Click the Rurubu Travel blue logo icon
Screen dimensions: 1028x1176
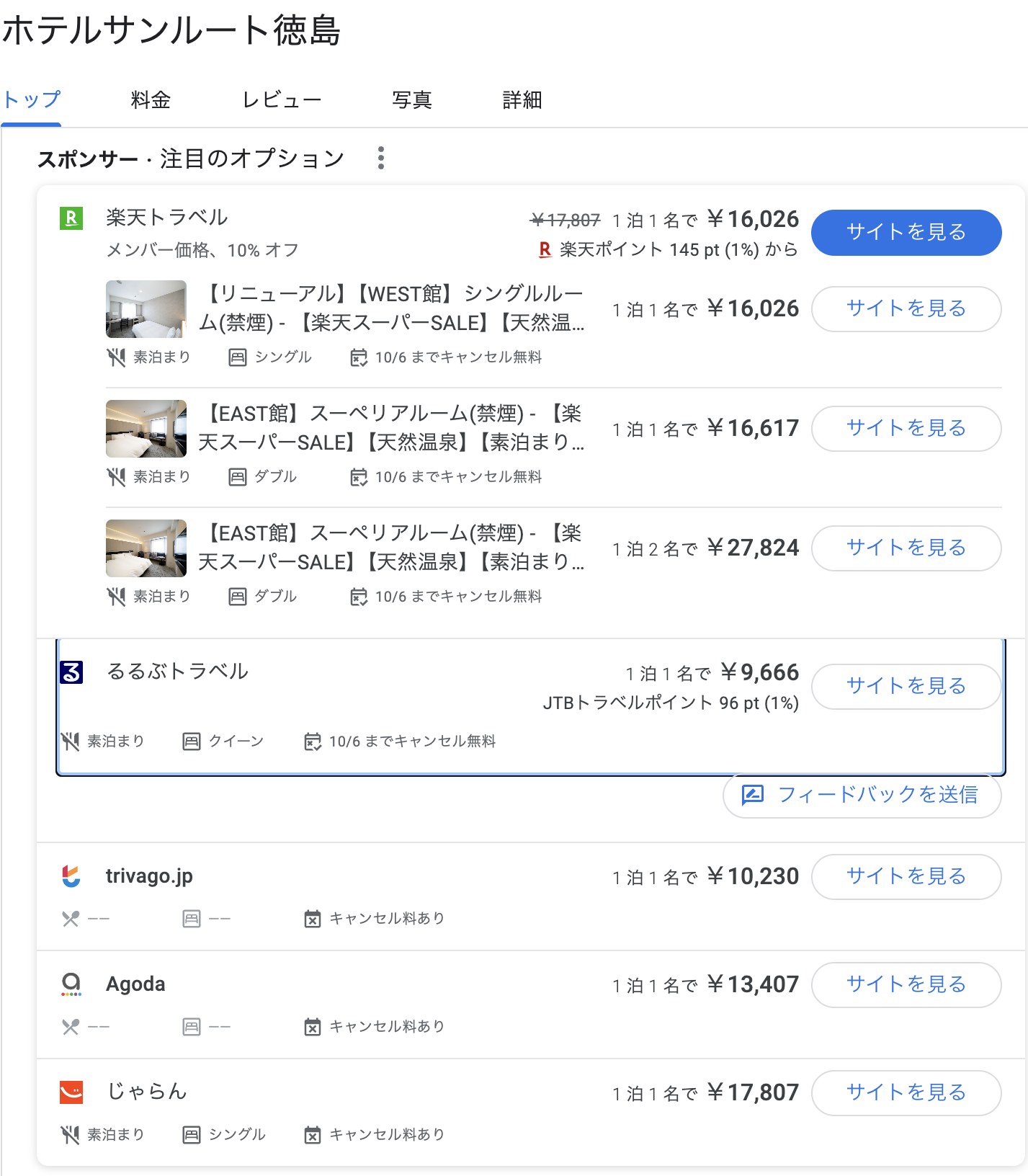(71, 672)
